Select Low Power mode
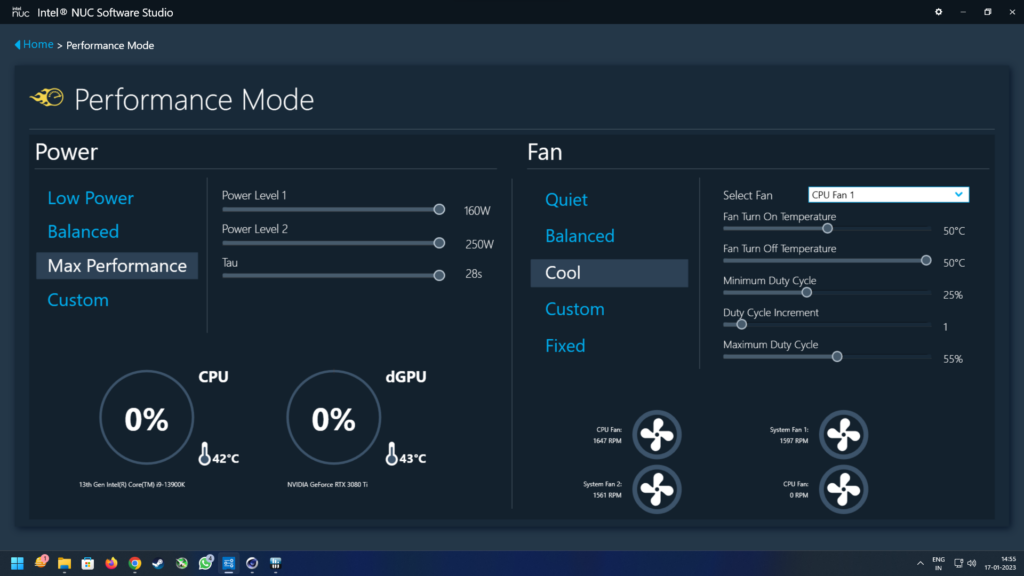Viewport: 1024px width, 576px height. pyautogui.click(x=90, y=198)
